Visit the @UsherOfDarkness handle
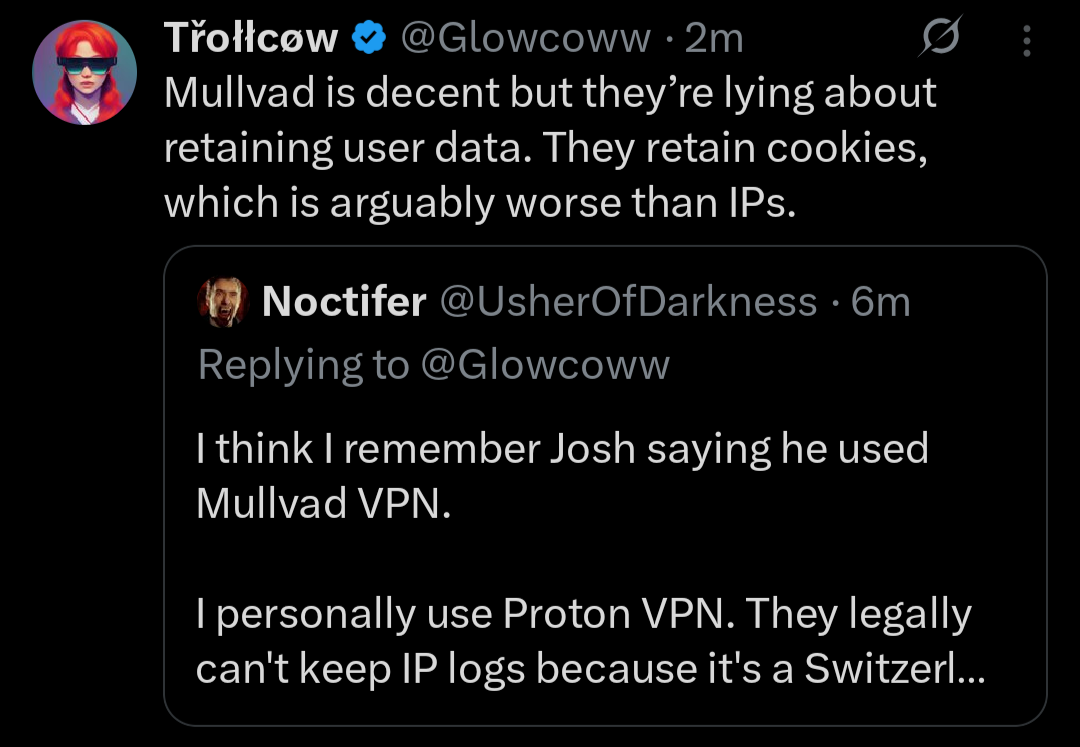 (628, 301)
